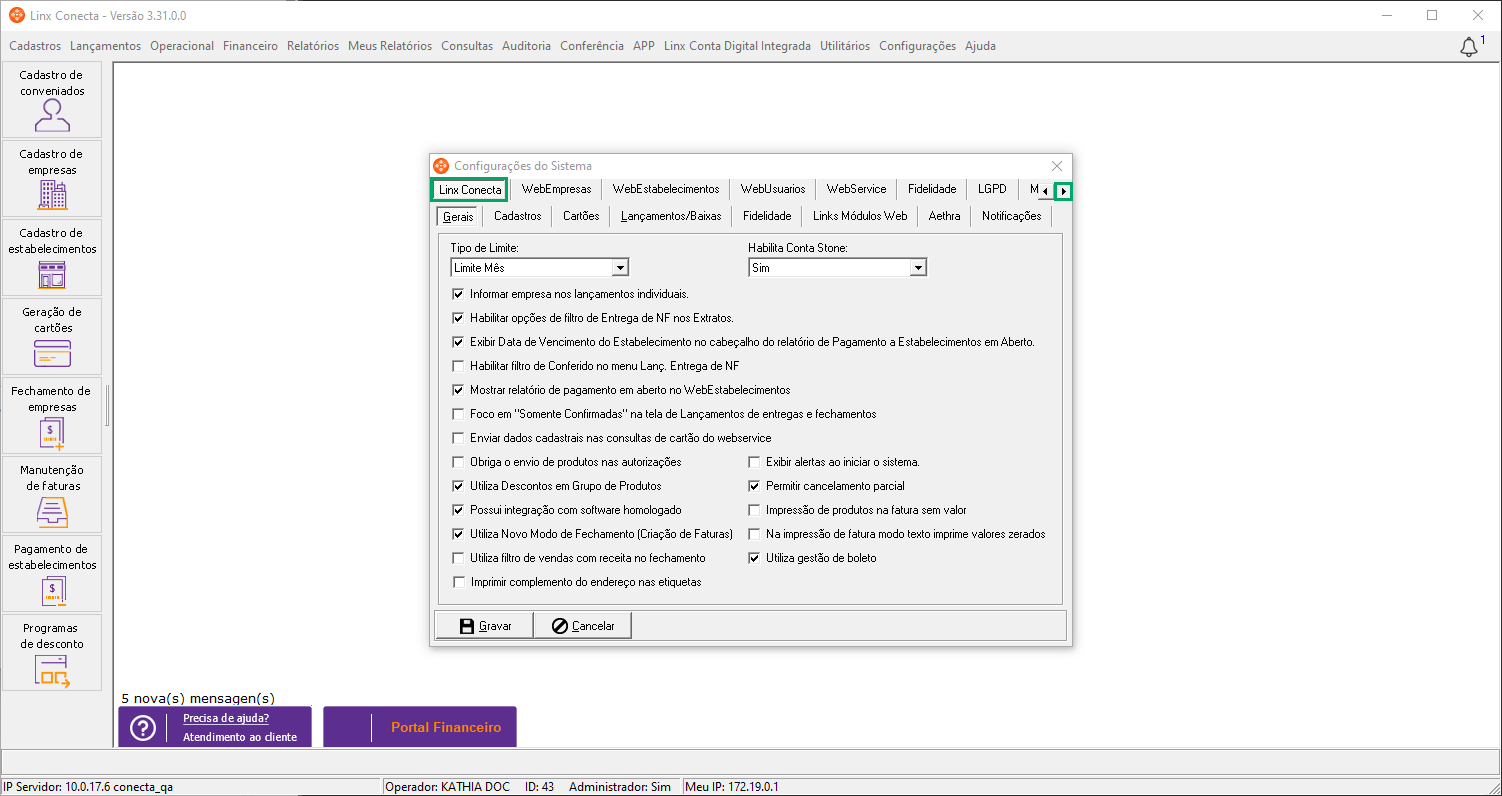Click the Gravar button

(485, 626)
